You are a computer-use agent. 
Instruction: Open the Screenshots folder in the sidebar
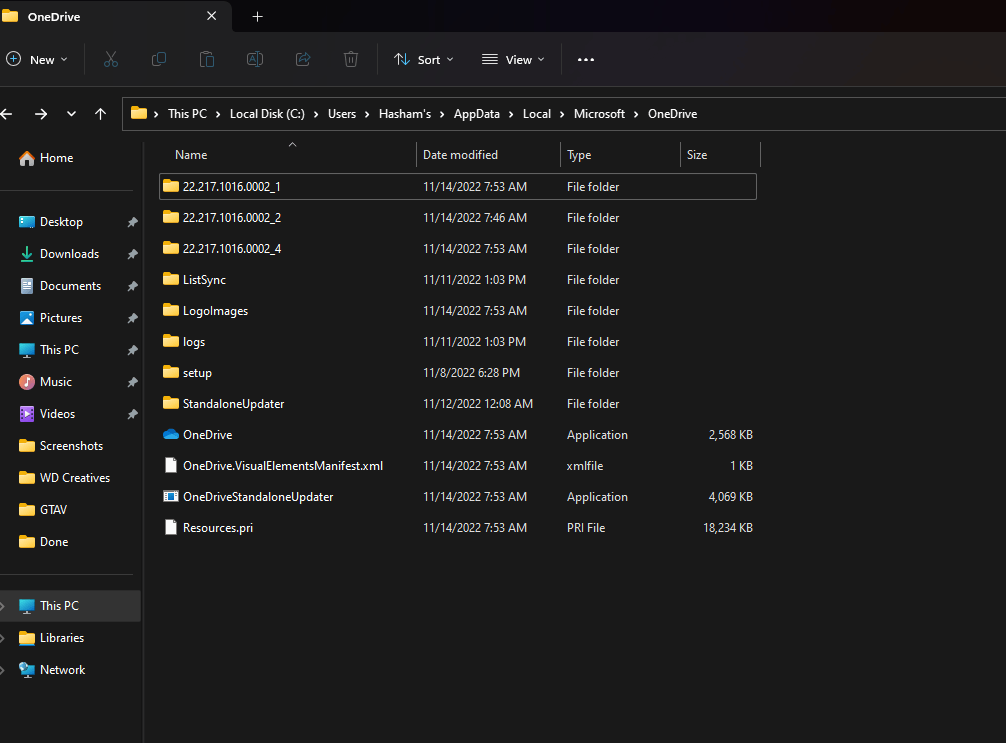(76, 445)
